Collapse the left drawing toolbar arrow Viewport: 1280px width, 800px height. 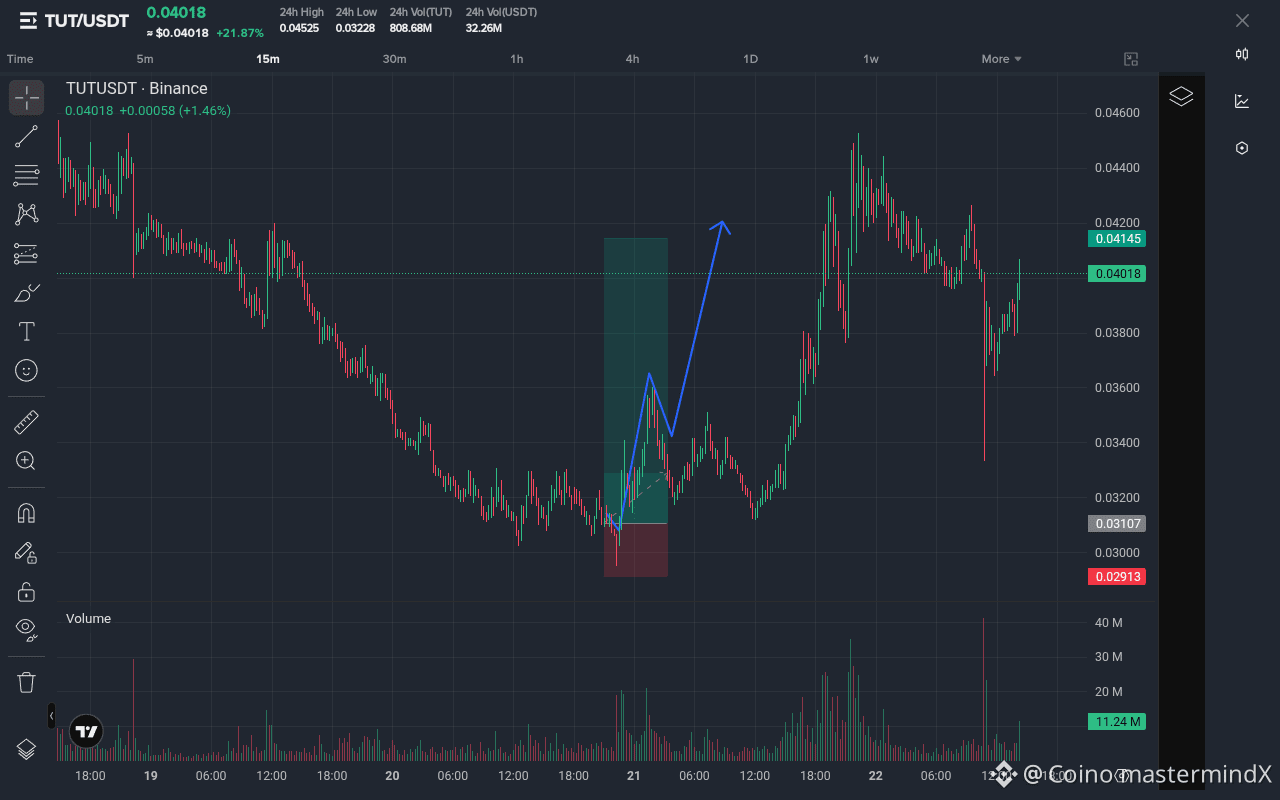pos(52,716)
